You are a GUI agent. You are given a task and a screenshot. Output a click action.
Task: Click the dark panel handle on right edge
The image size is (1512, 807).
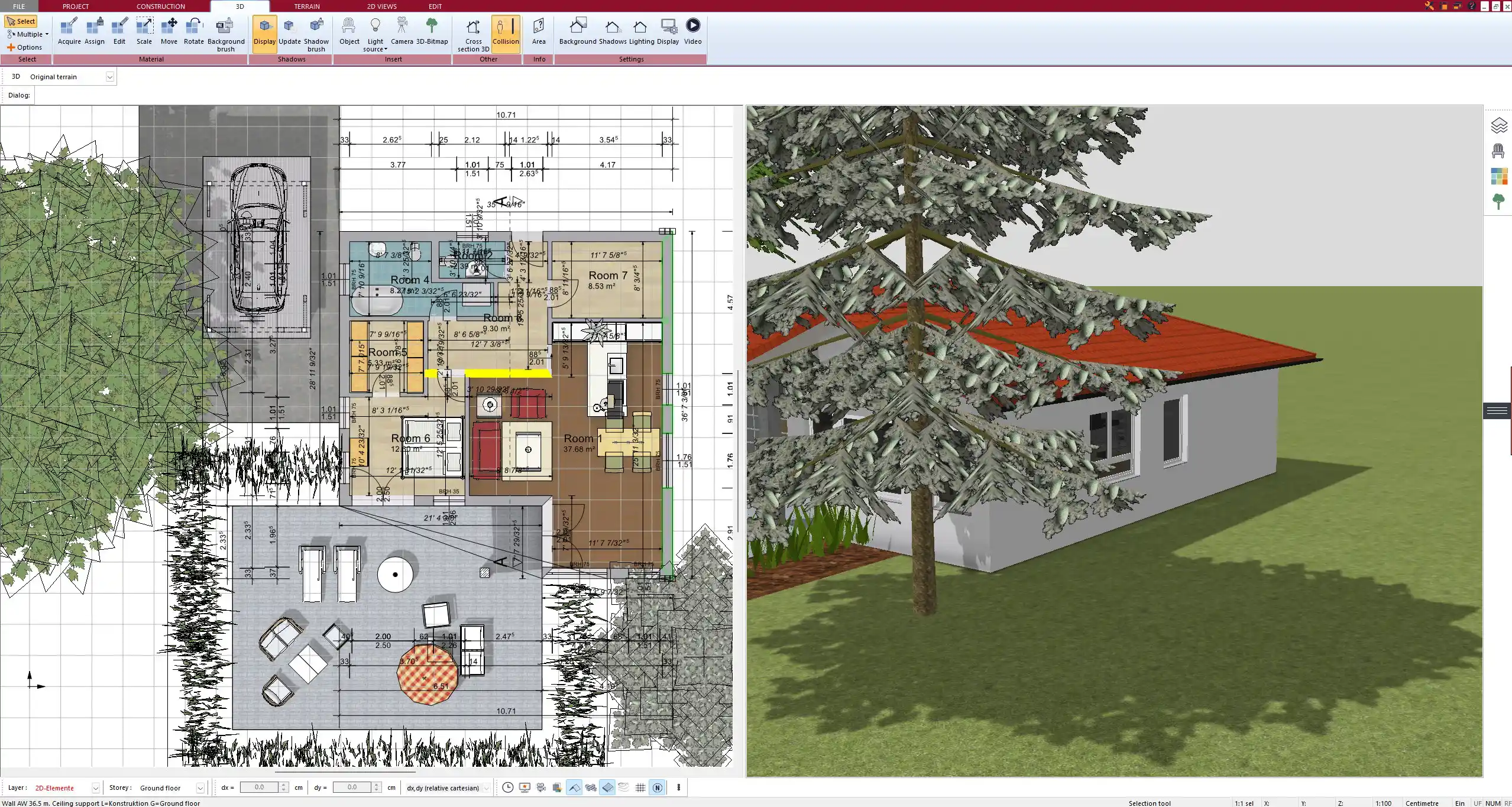point(1497,410)
